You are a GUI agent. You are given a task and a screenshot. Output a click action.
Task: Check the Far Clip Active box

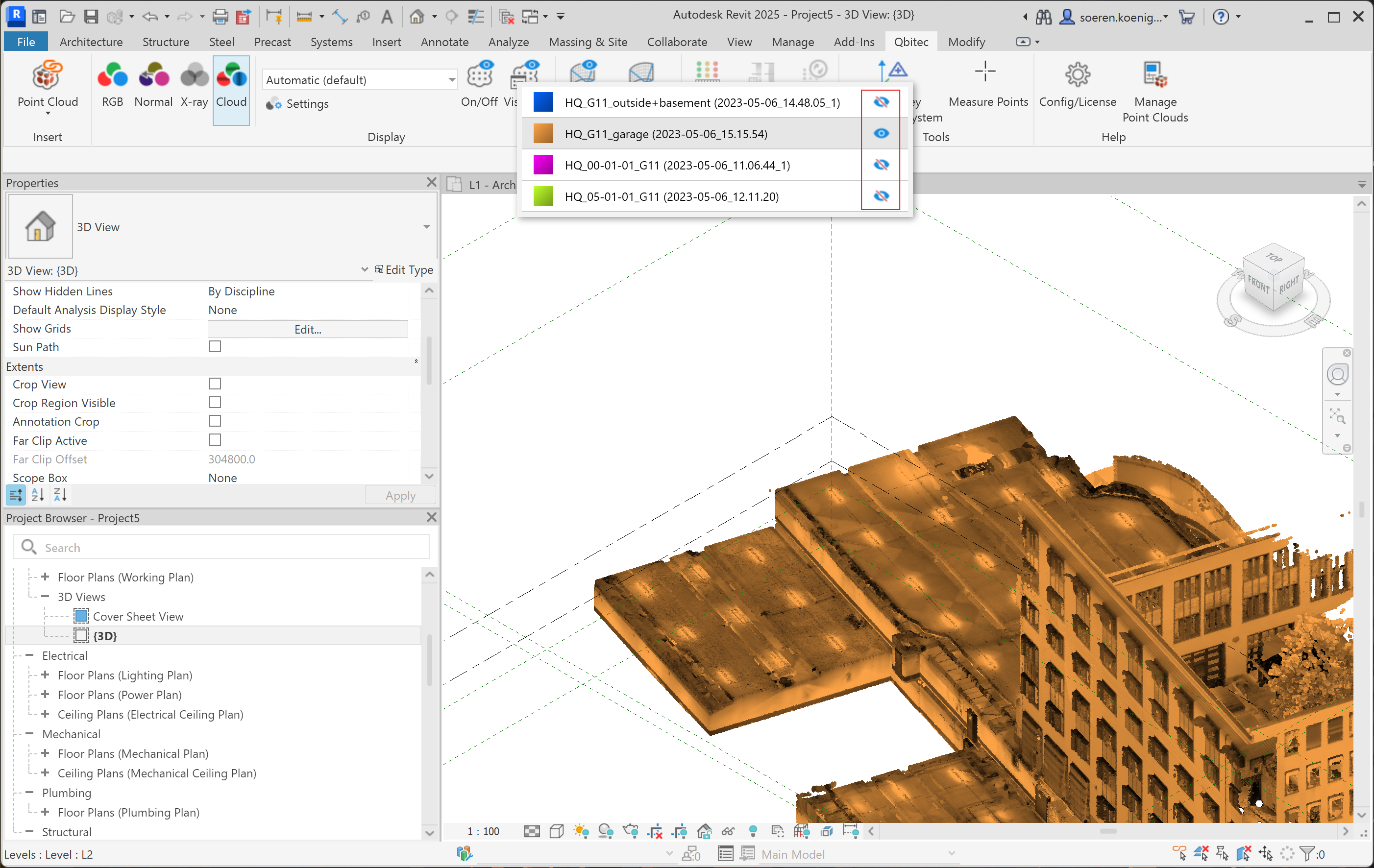point(215,440)
